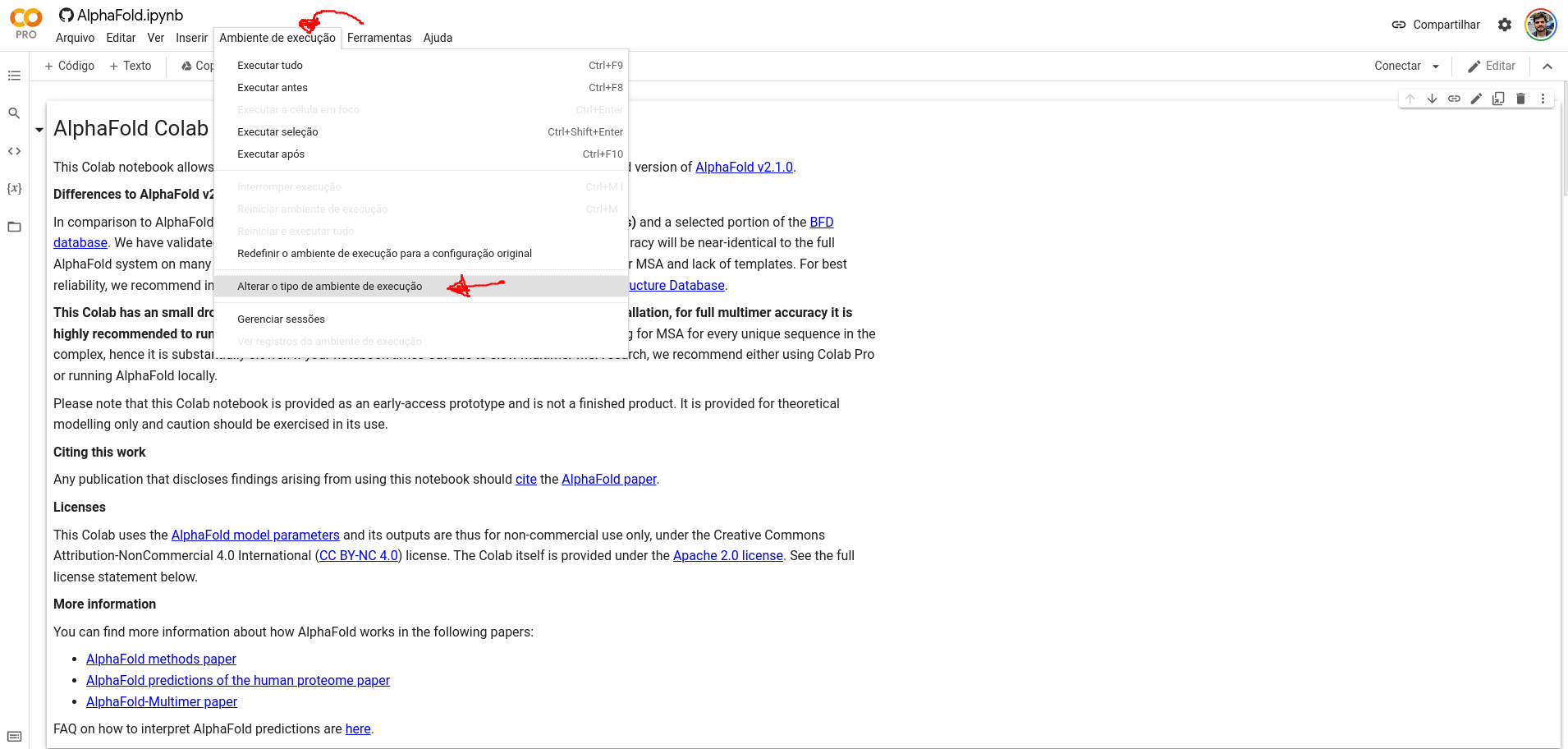Image resolution: width=1568 pixels, height=749 pixels.
Task: Select Alterar o tipo de ambiente de execução
Action: [421, 287]
